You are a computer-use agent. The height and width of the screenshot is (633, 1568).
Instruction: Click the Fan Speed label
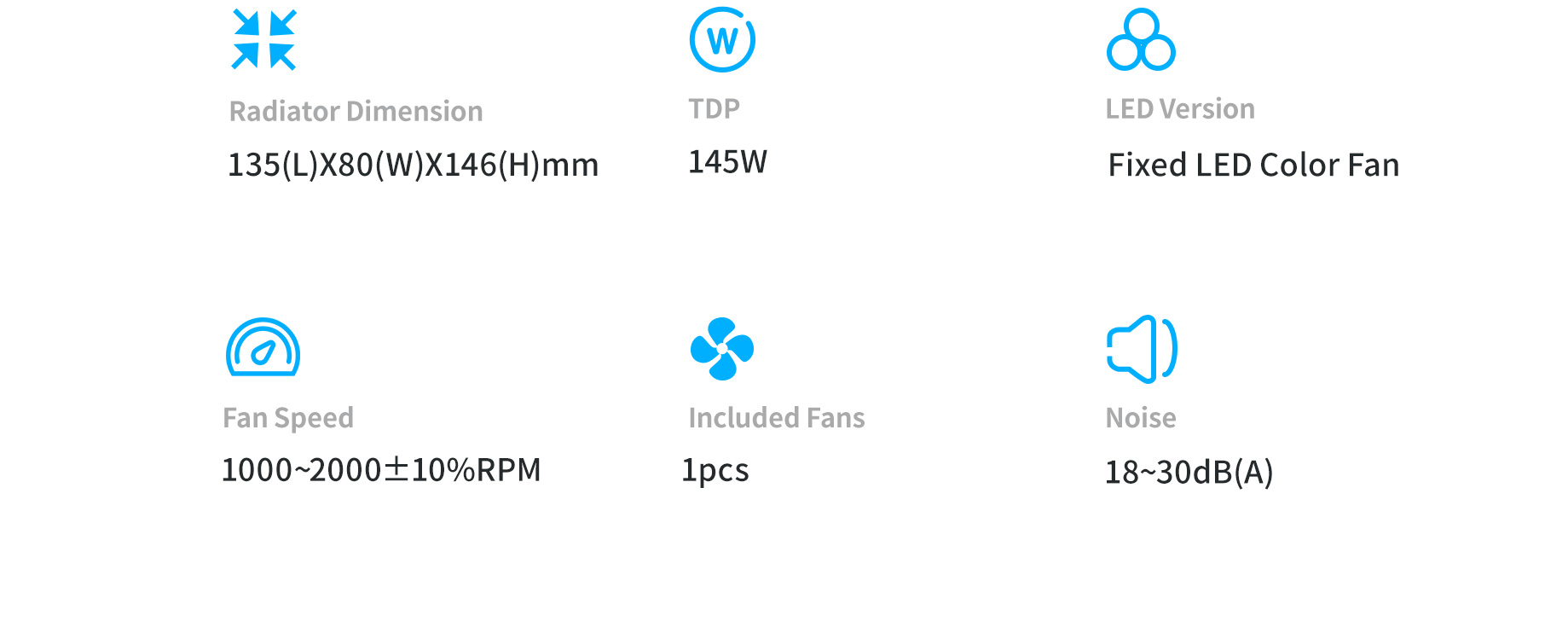click(288, 418)
